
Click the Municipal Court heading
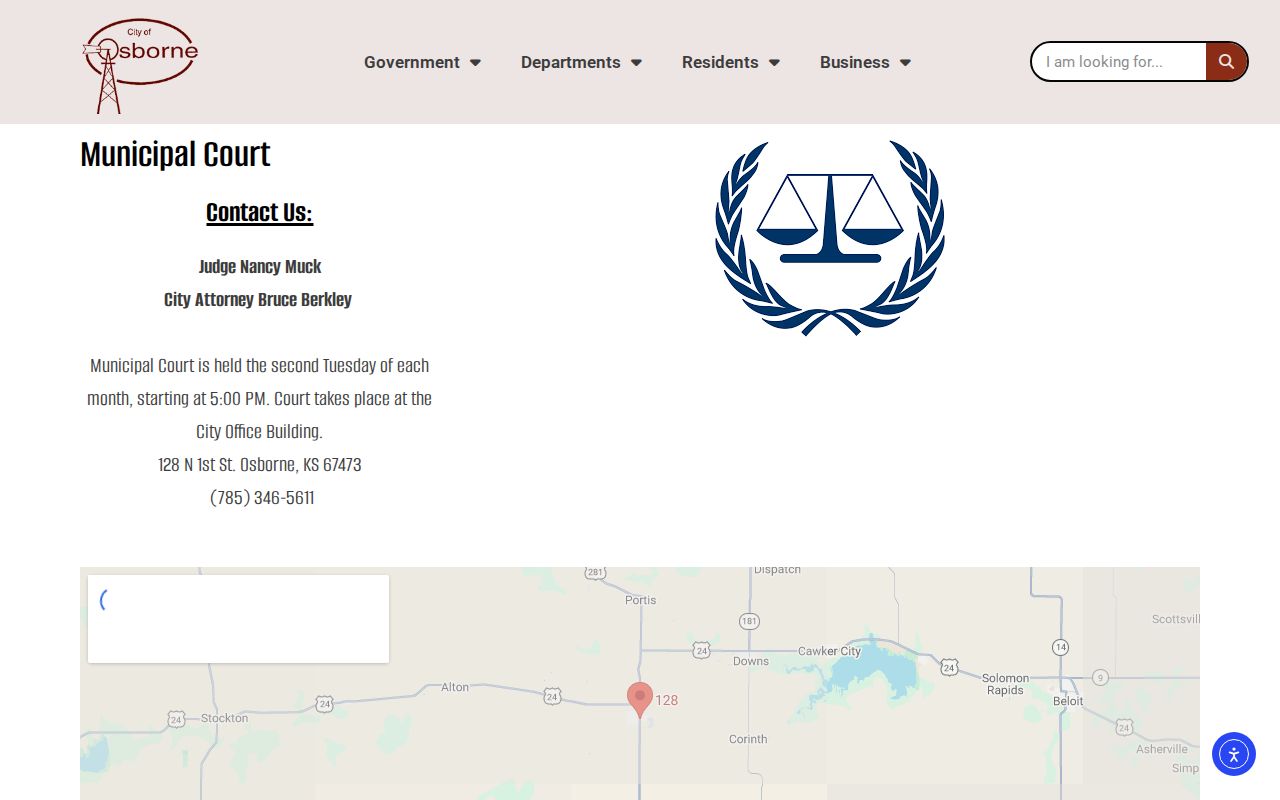pos(175,154)
